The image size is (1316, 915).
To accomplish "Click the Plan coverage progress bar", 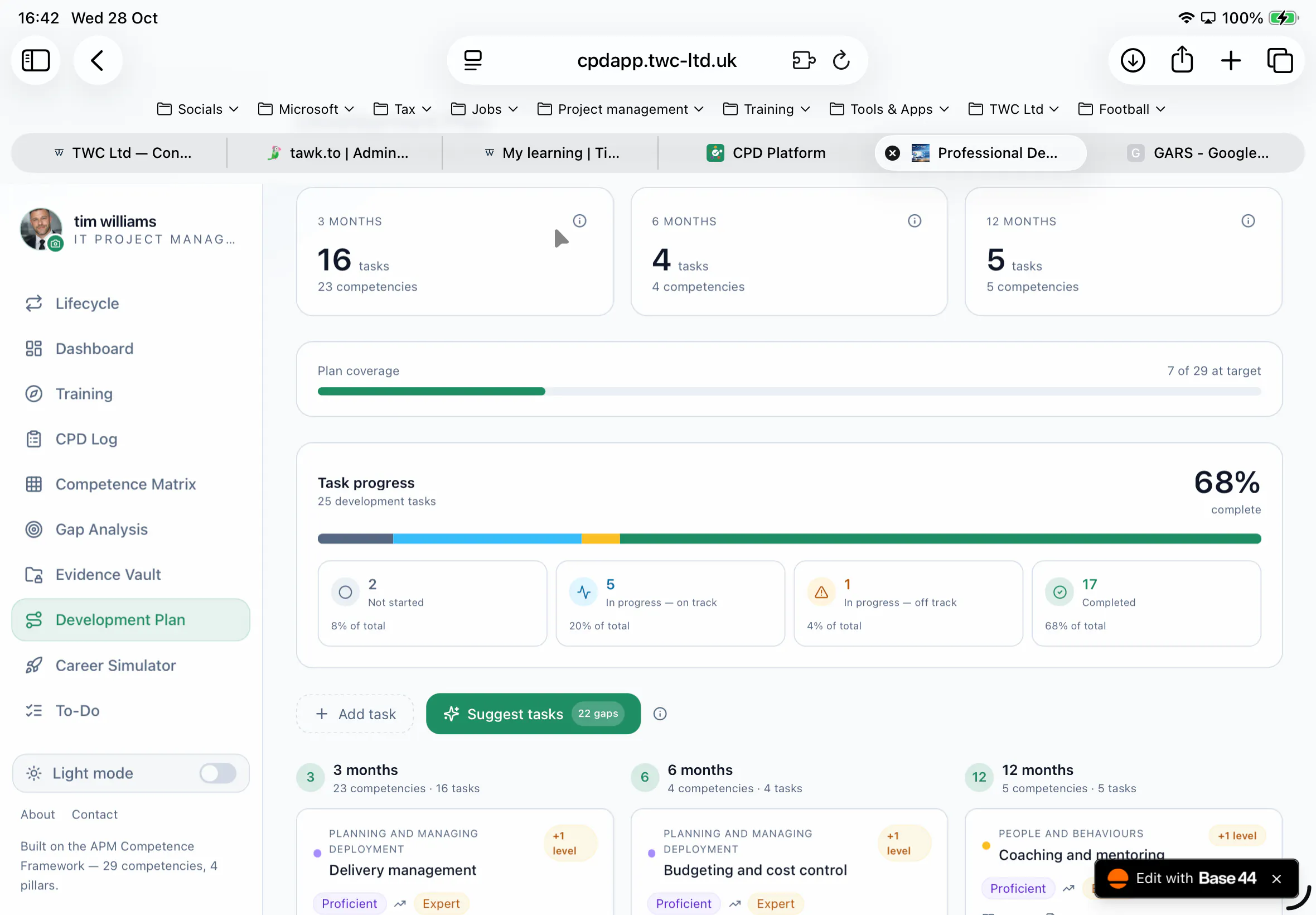I will [789, 392].
